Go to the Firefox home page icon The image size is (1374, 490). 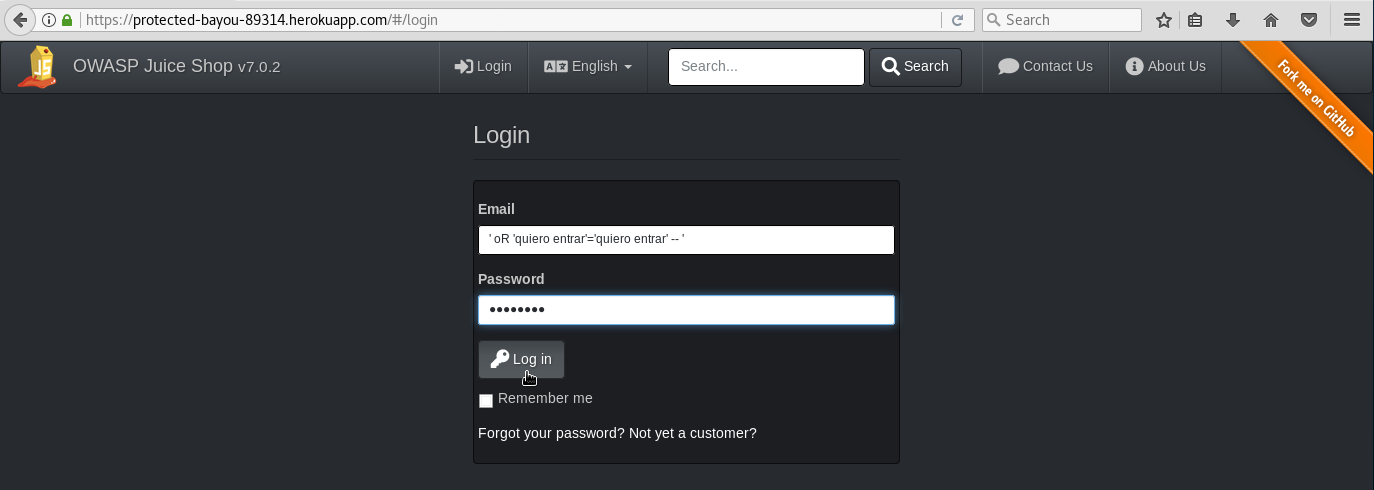pos(1271,20)
